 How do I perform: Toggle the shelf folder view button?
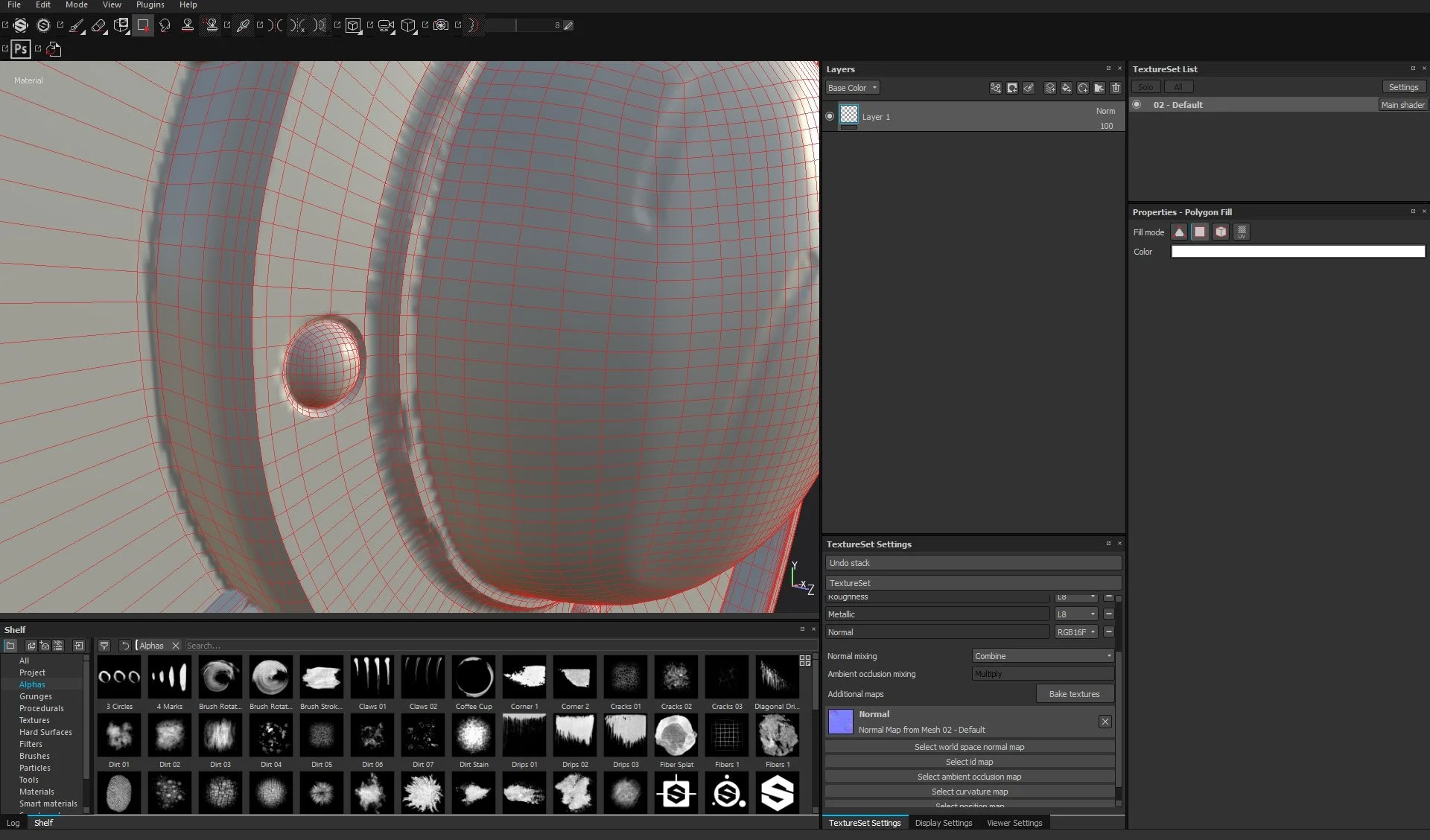click(x=10, y=646)
